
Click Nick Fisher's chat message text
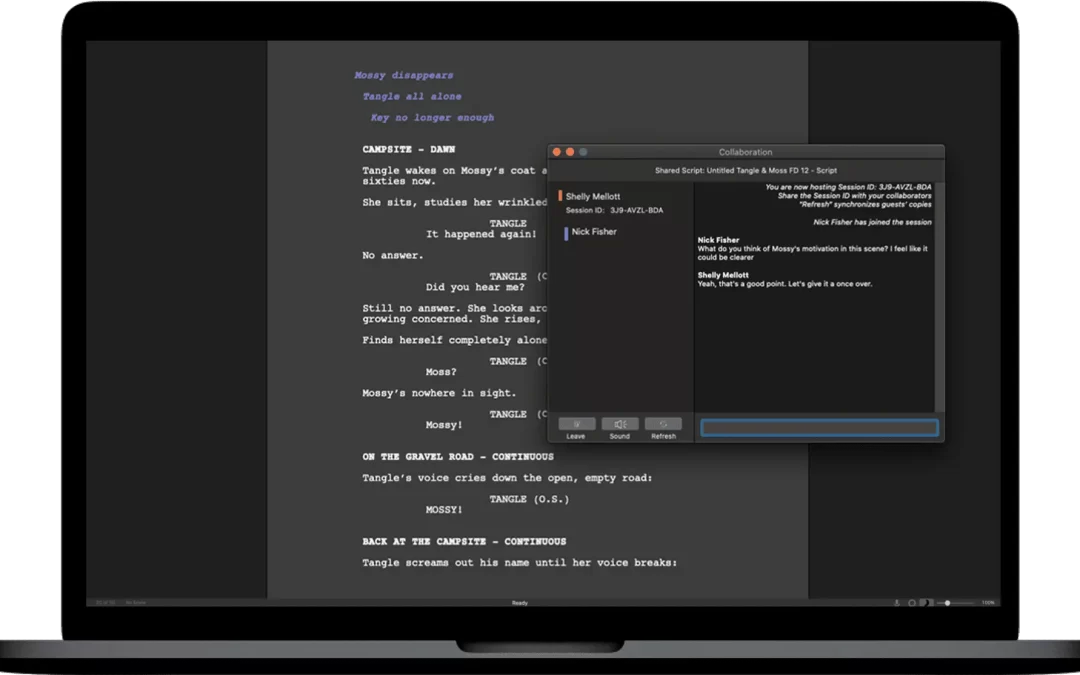point(812,253)
